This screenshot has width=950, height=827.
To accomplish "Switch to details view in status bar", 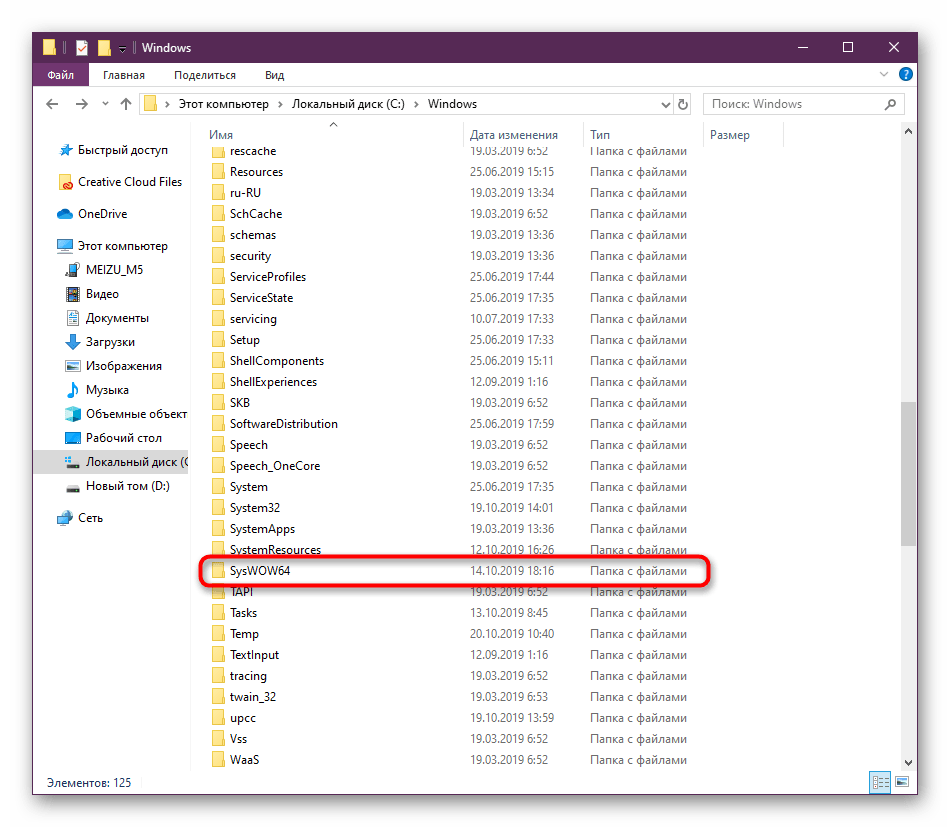I will (x=881, y=782).
